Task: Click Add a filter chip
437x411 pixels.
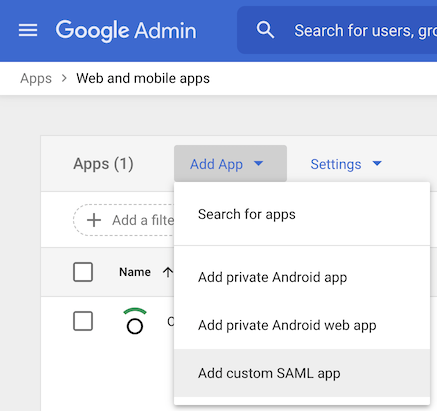Action: coord(124,220)
